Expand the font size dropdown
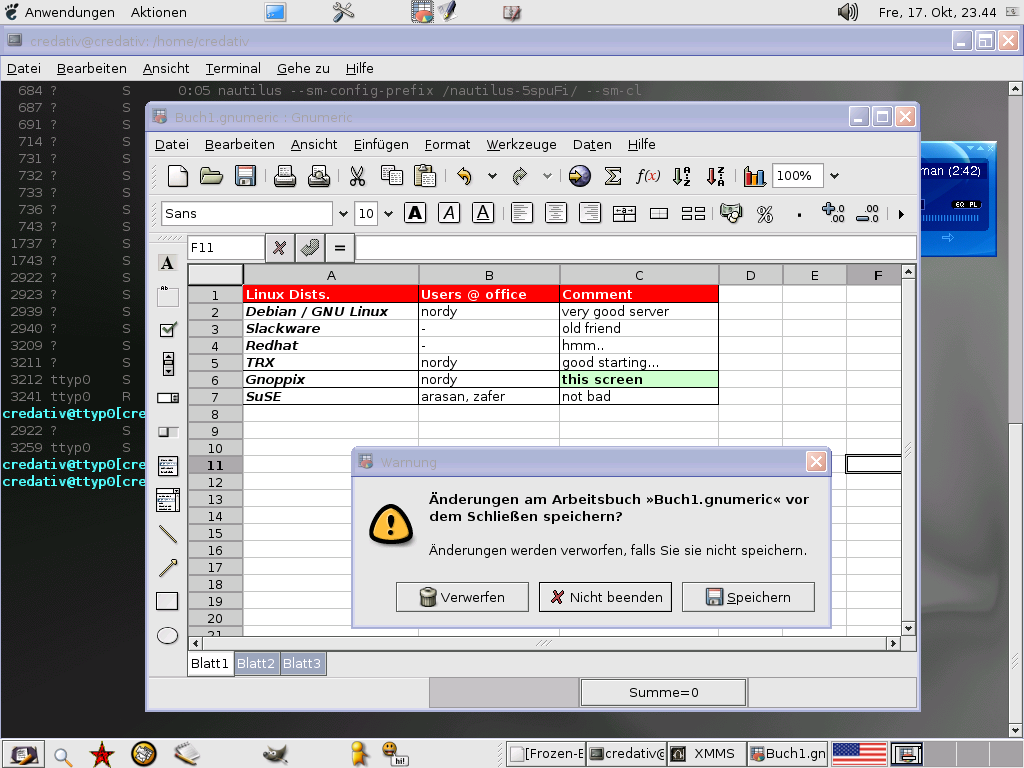 click(x=388, y=214)
